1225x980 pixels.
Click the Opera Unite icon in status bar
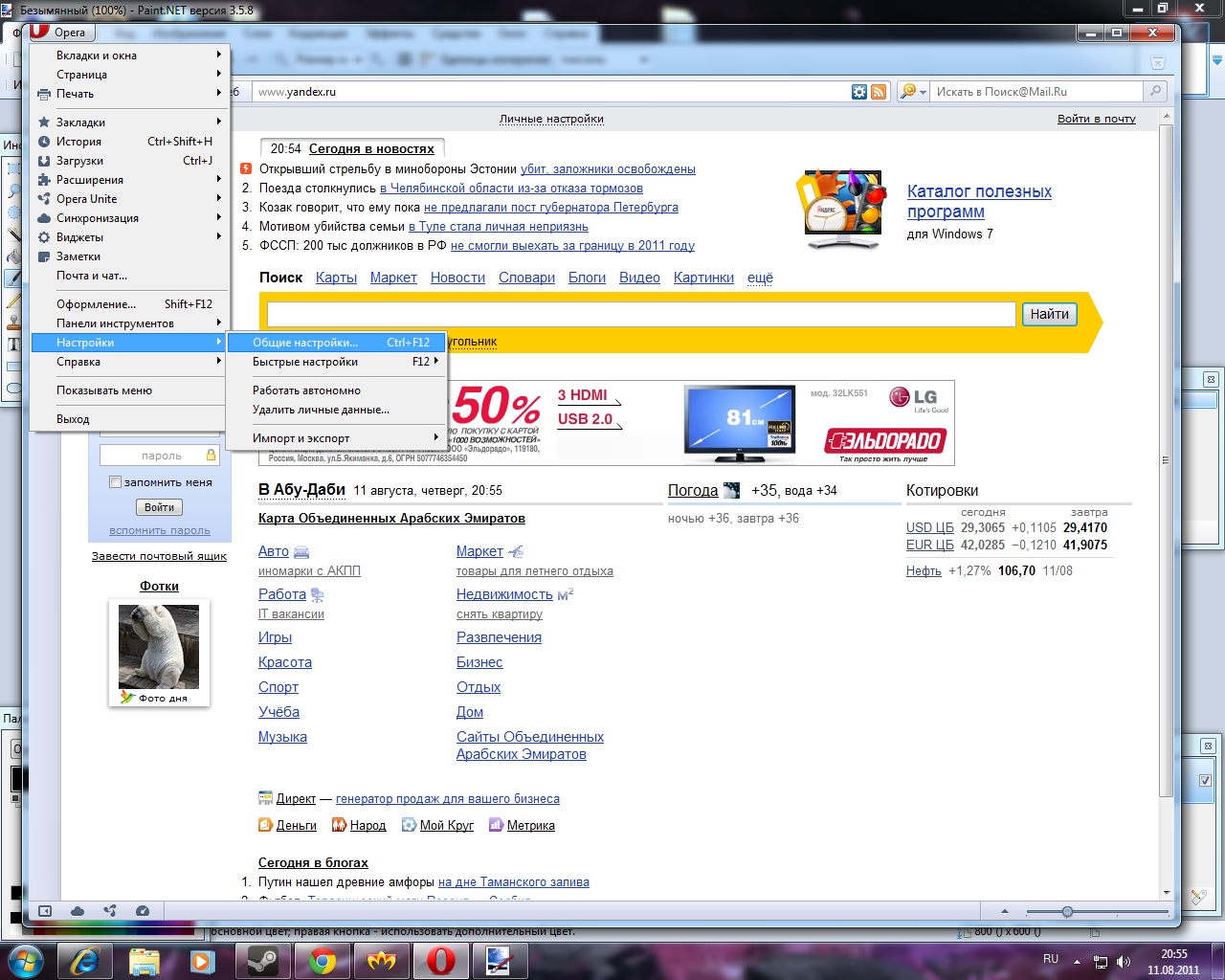click(110, 911)
